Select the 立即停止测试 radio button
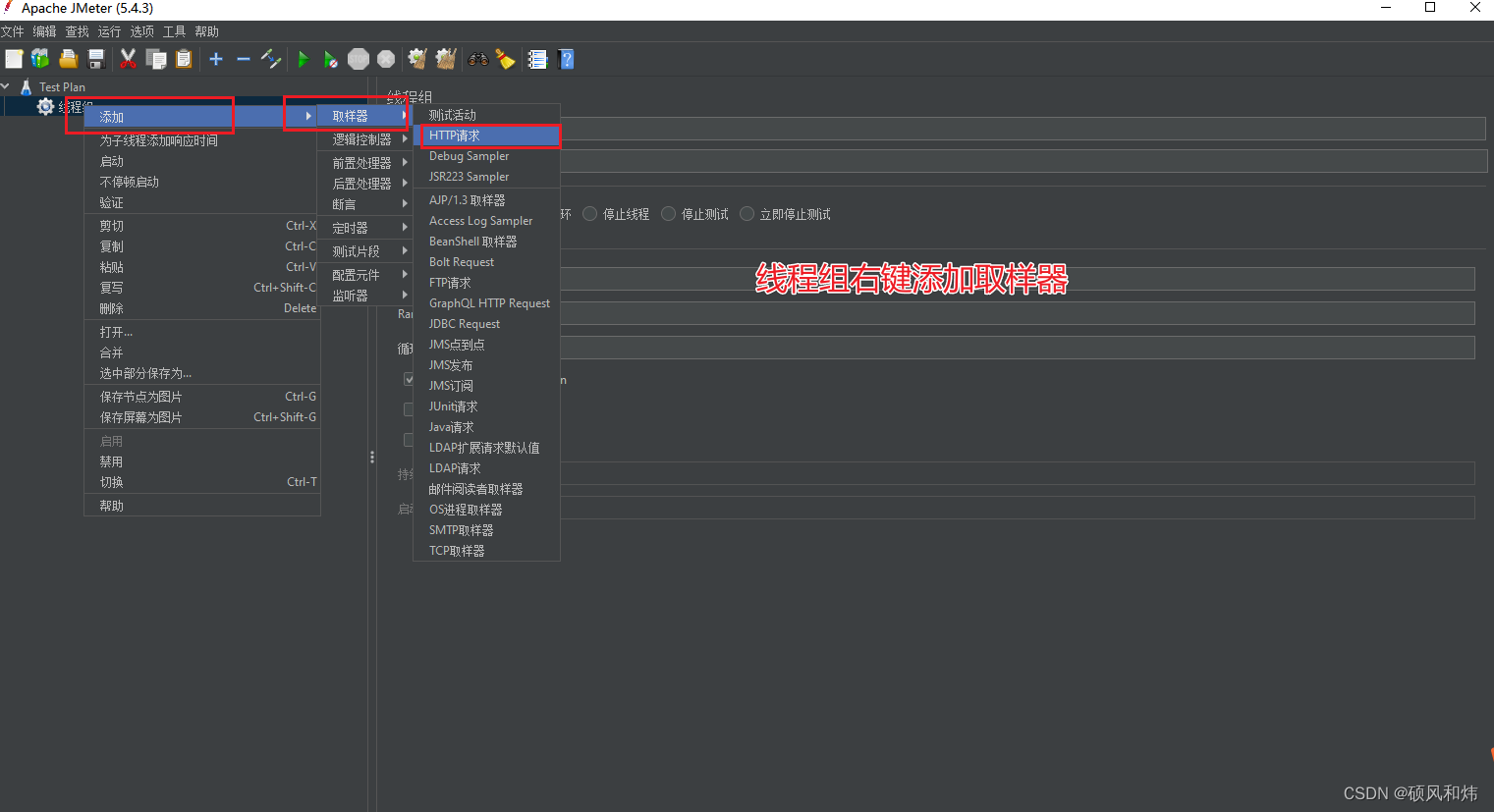This screenshot has width=1494, height=812. [x=747, y=214]
